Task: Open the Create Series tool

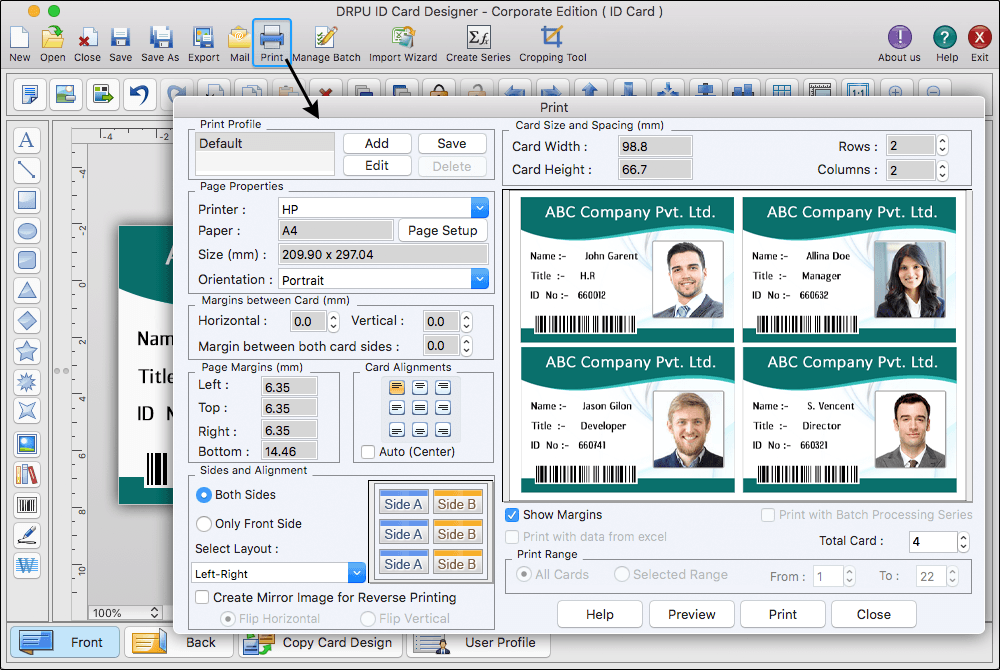Action: click(478, 43)
